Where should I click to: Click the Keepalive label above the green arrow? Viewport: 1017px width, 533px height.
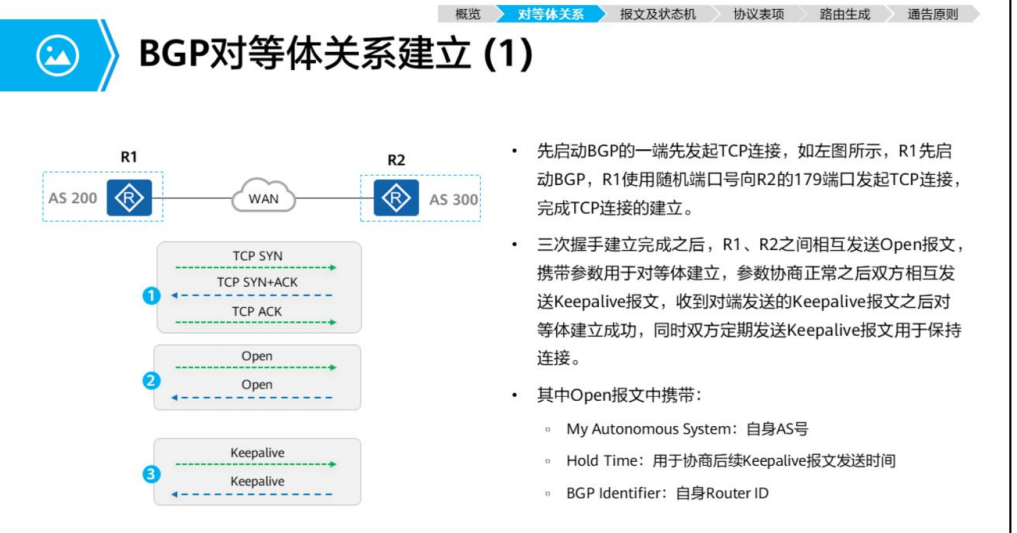click(x=257, y=453)
